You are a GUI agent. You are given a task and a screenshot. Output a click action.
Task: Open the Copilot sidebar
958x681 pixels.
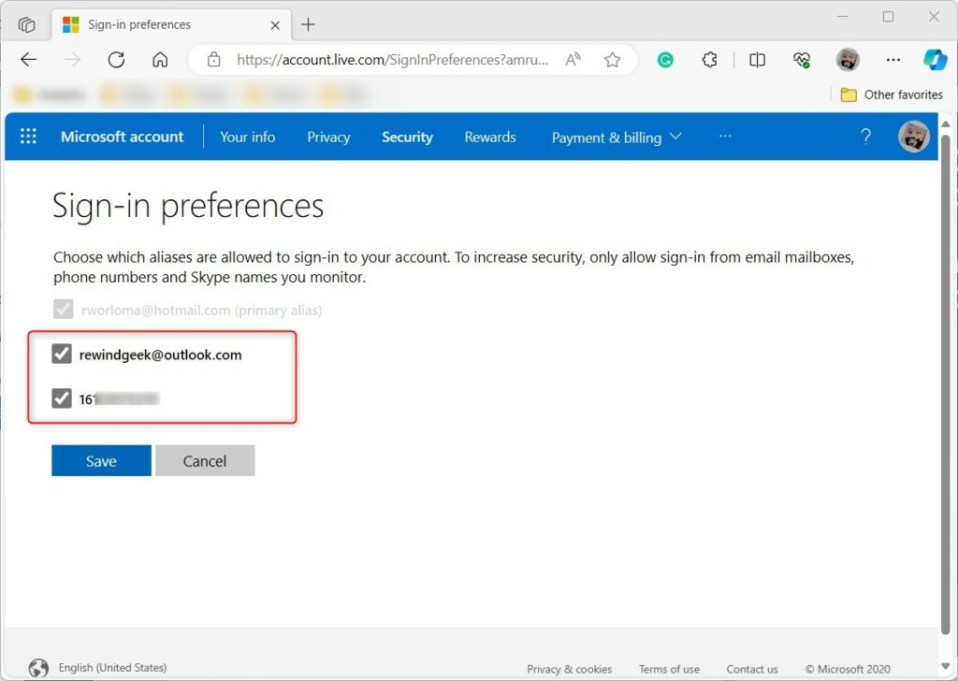[x=935, y=59]
